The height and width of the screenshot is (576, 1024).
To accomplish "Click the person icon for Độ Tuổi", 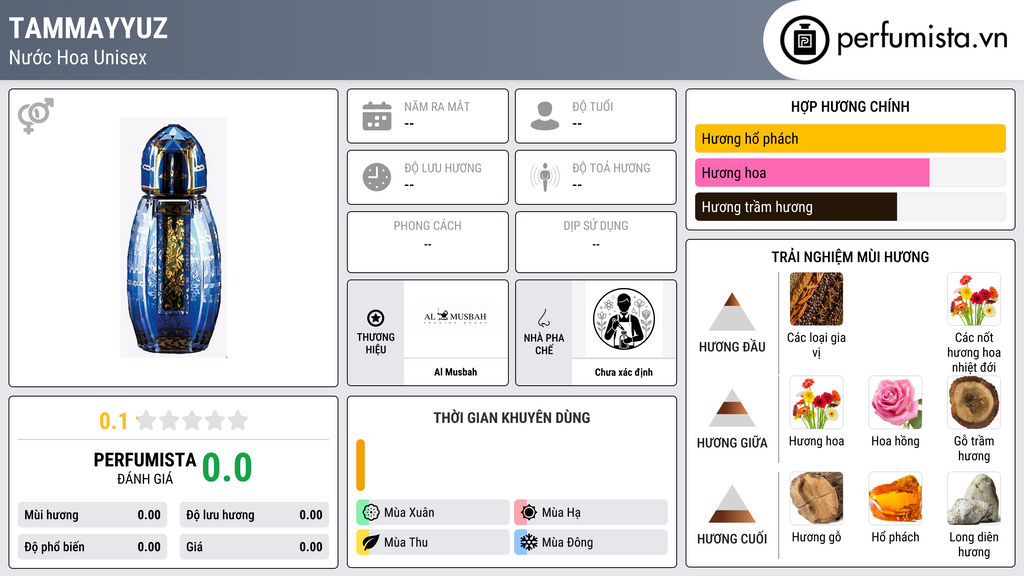I will click(x=545, y=116).
